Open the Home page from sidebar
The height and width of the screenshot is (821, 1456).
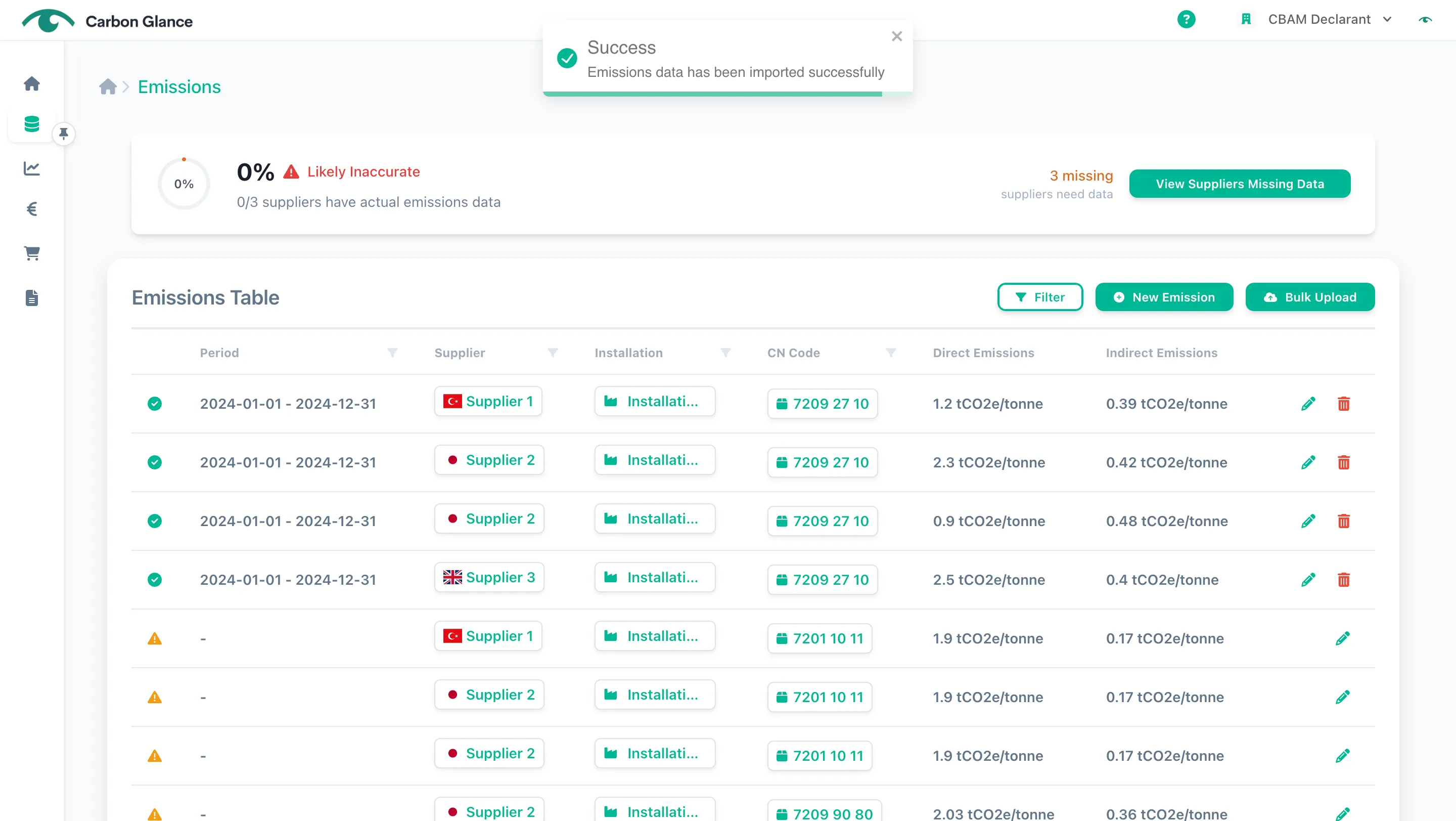32,83
